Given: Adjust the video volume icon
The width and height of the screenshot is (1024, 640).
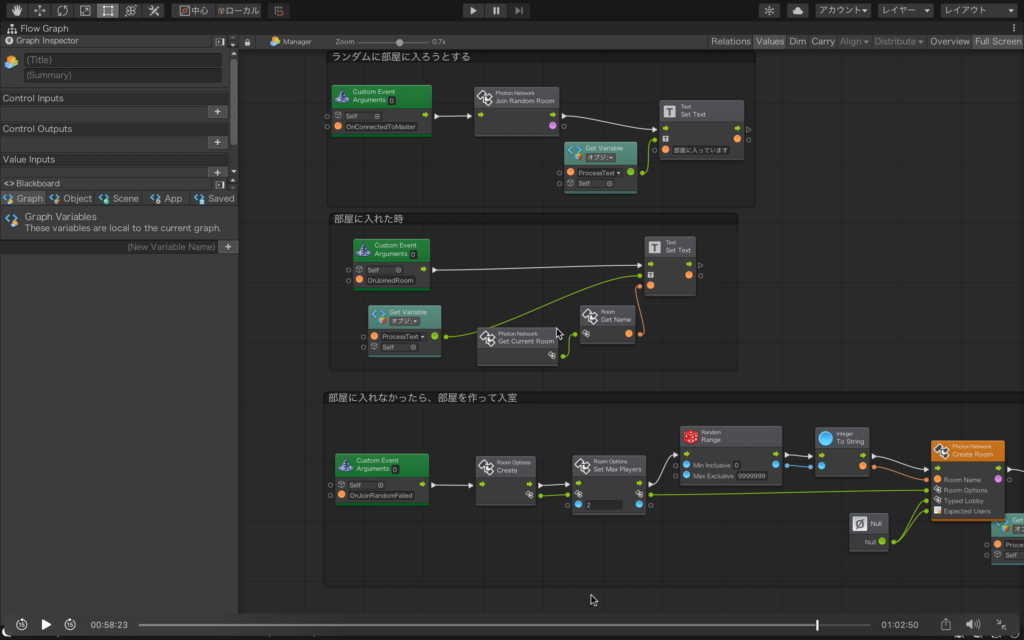Looking at the screenshot, I should (973, 625).
